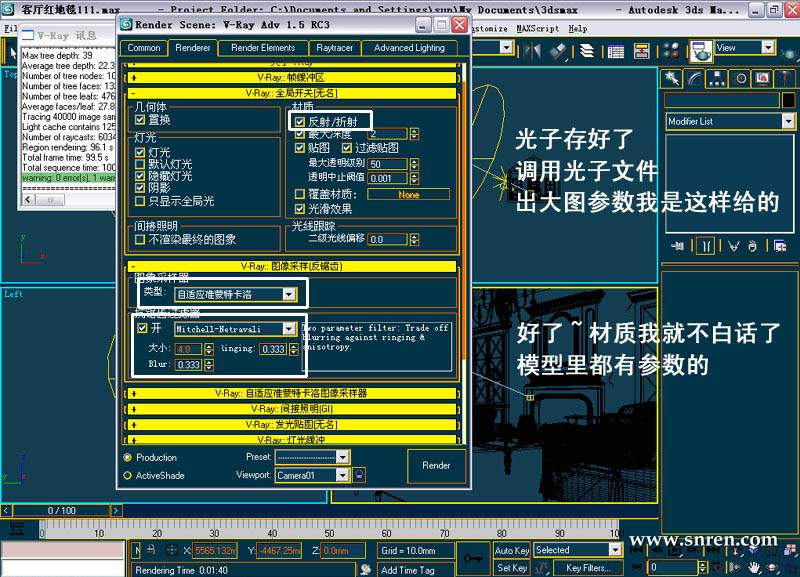Switch to the Render Elements tab
The image size is (800, 577).
tap(263, 48)
